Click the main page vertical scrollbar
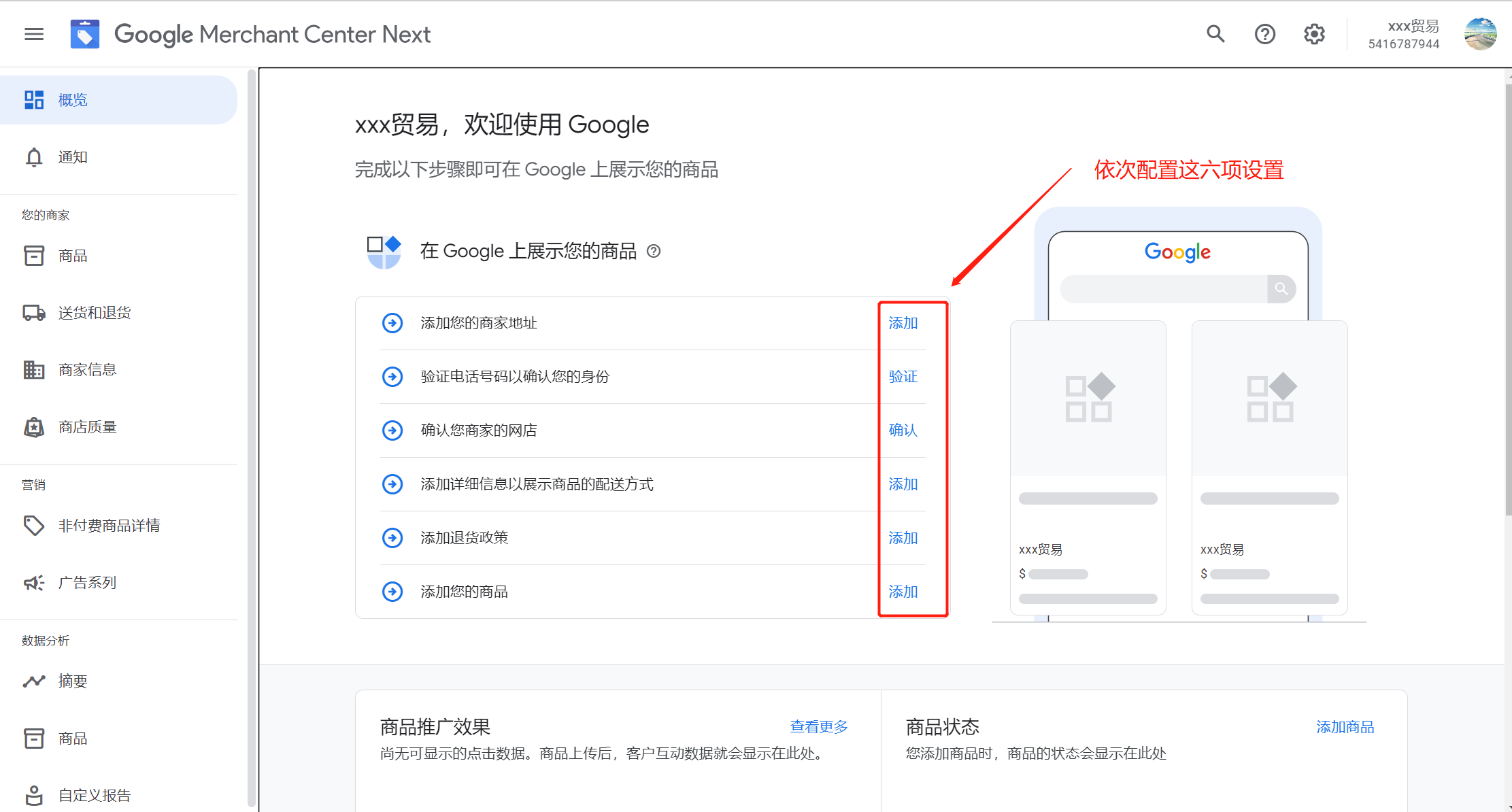1512x812 pixels. coord(1508,299)
